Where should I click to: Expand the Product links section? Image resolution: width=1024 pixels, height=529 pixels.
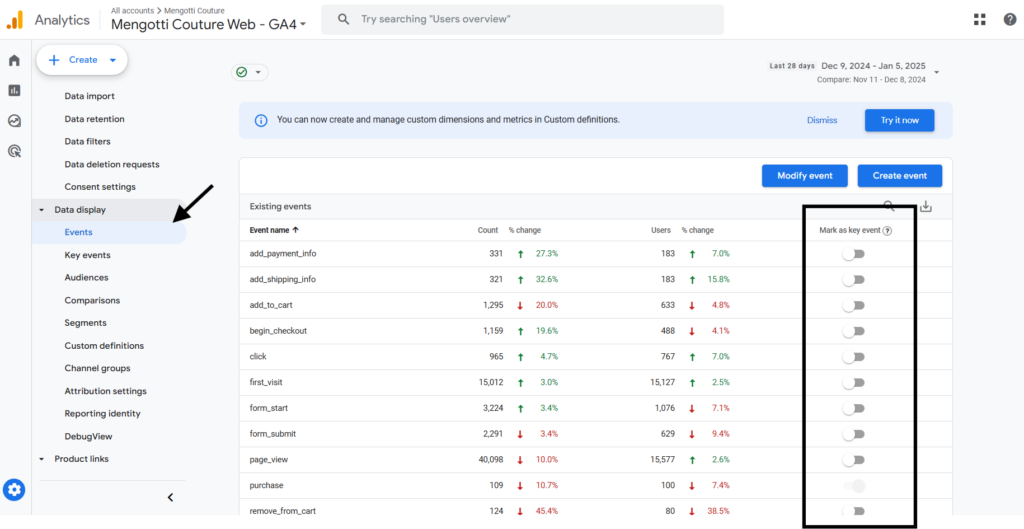[x=42, y=459]
